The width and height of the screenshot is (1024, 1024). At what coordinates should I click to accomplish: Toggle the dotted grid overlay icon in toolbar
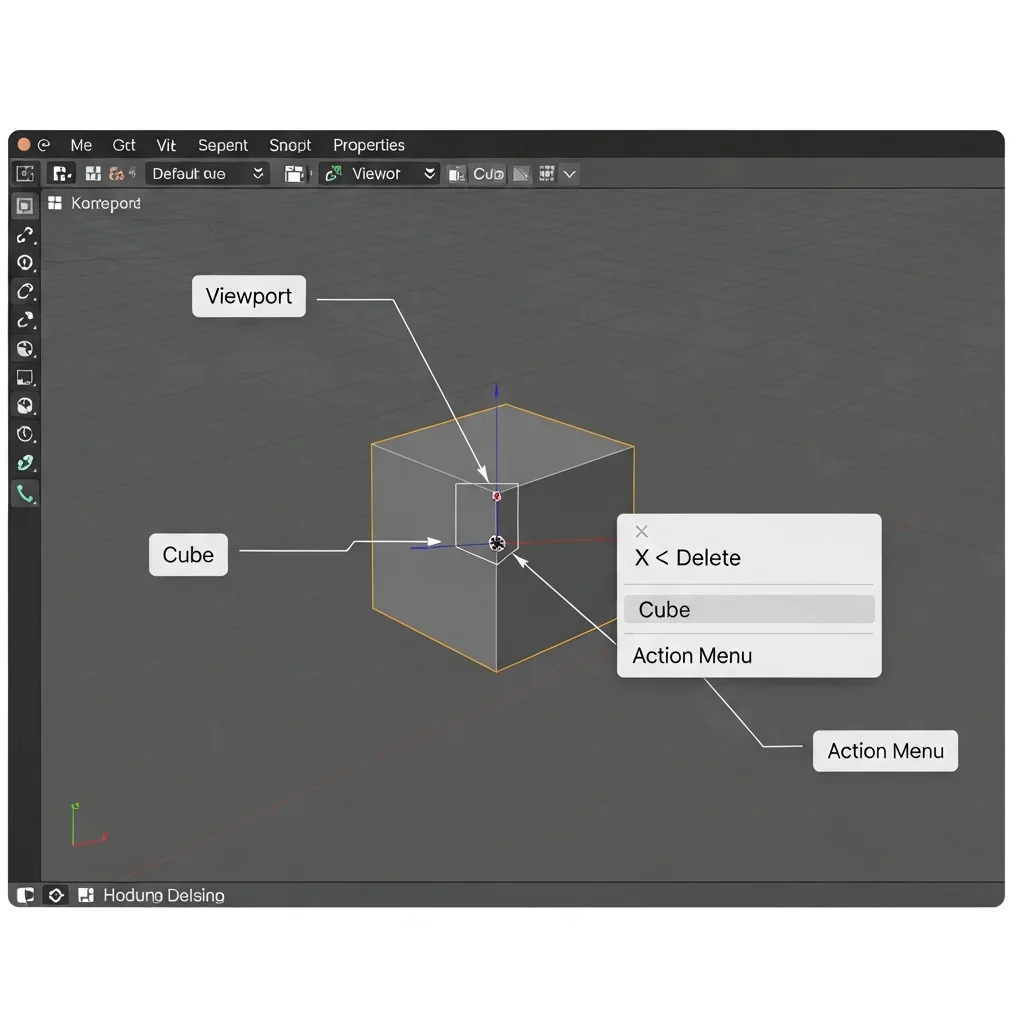547,174
